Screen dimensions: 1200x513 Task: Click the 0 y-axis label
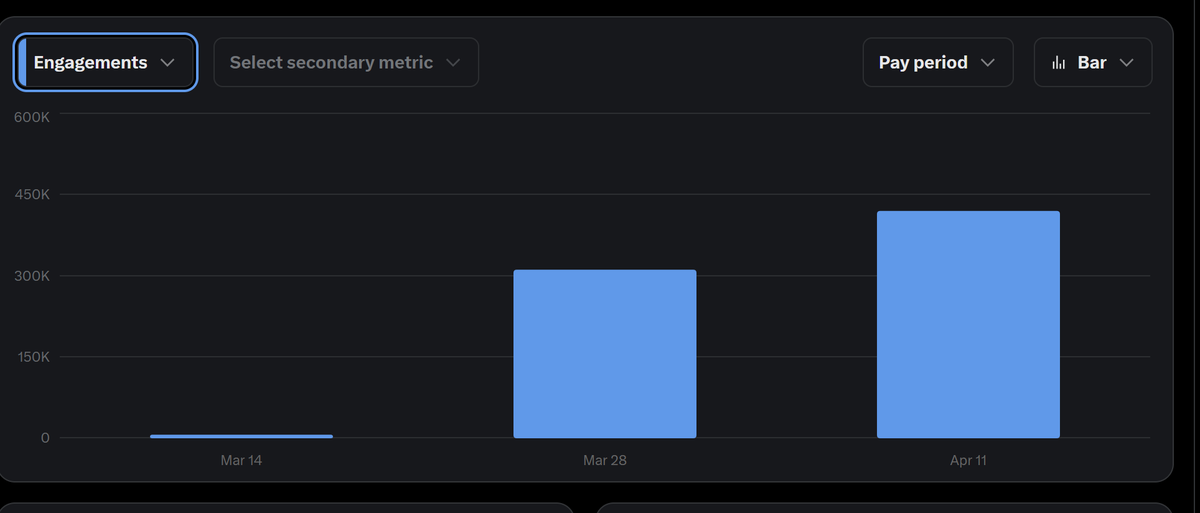click(x=45, y=438)
